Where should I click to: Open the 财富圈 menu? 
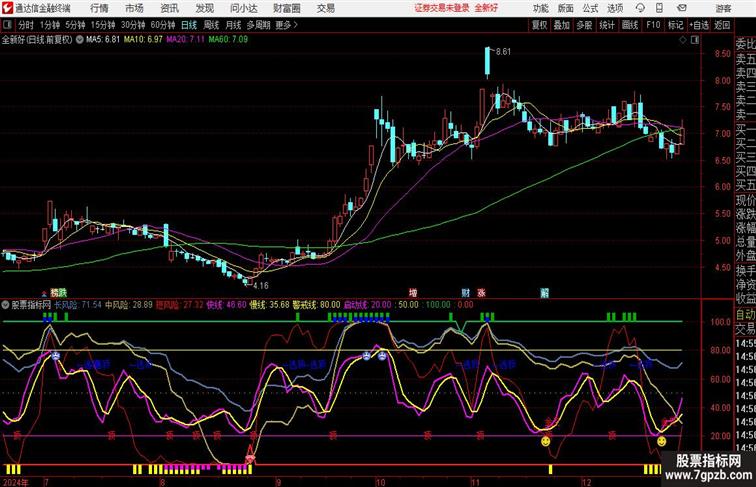(286, 8)
